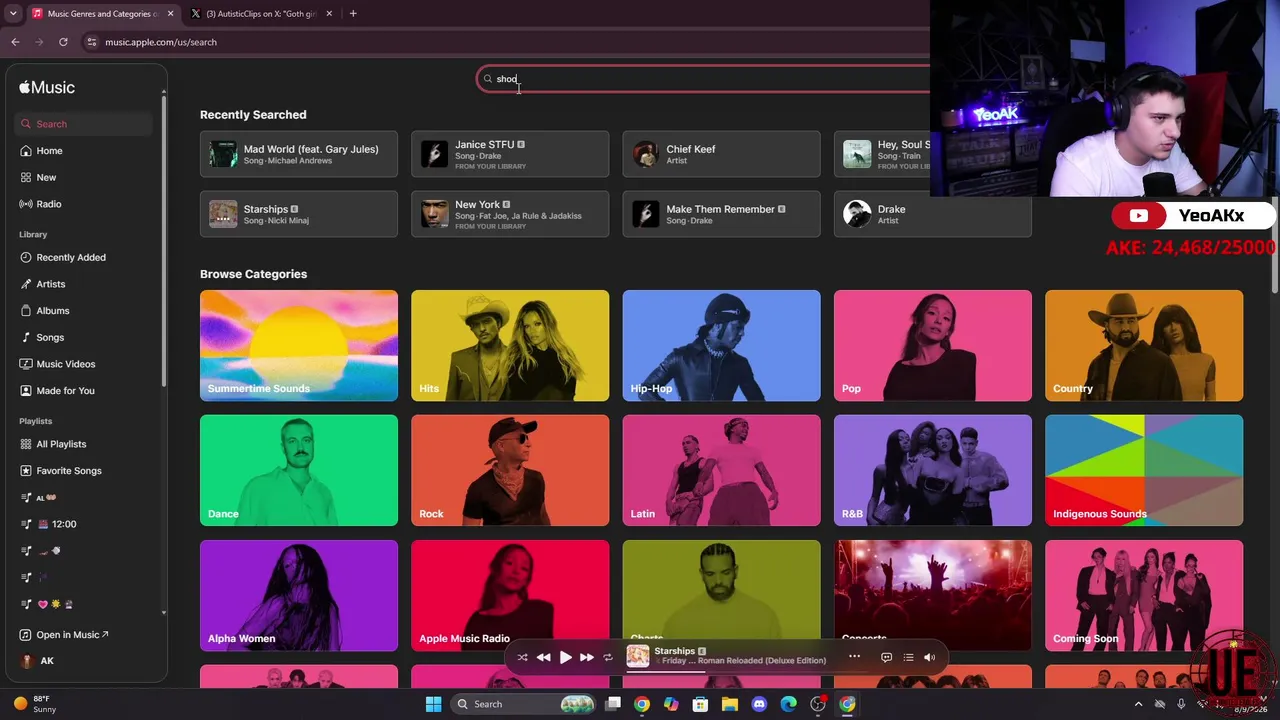The image size is (1280, 720).
Task: Play the current song Starships
Action: (x=565, y=657)
